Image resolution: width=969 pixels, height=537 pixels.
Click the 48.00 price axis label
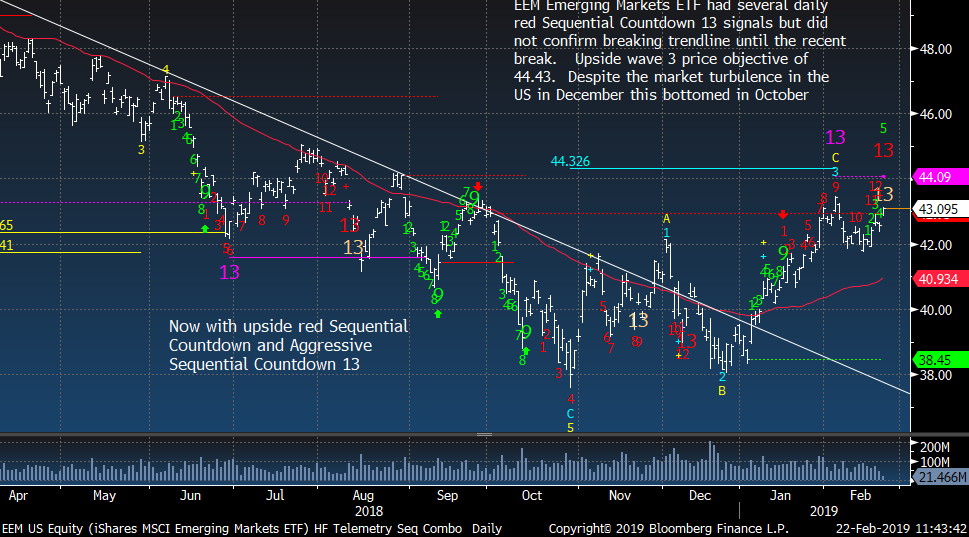pyautogui.click(x=936, y=49)
